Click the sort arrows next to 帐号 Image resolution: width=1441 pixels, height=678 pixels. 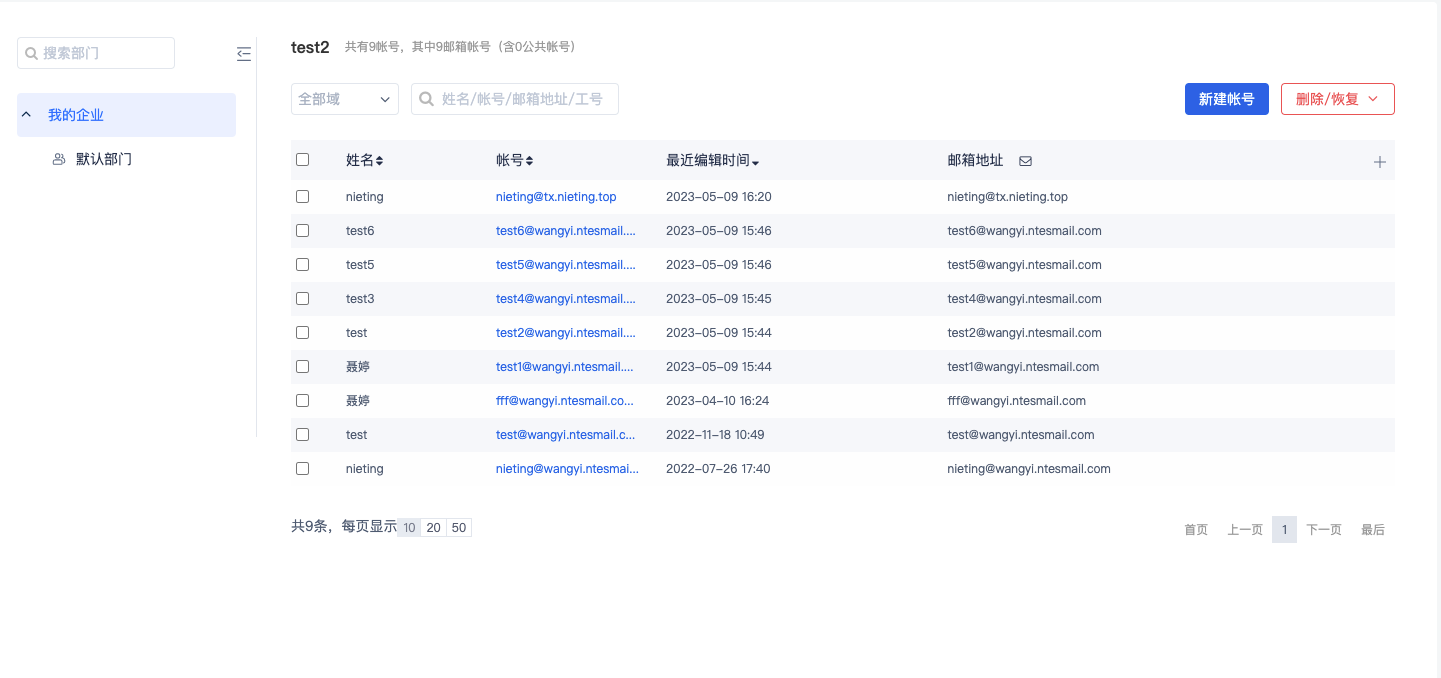[530, 161]
